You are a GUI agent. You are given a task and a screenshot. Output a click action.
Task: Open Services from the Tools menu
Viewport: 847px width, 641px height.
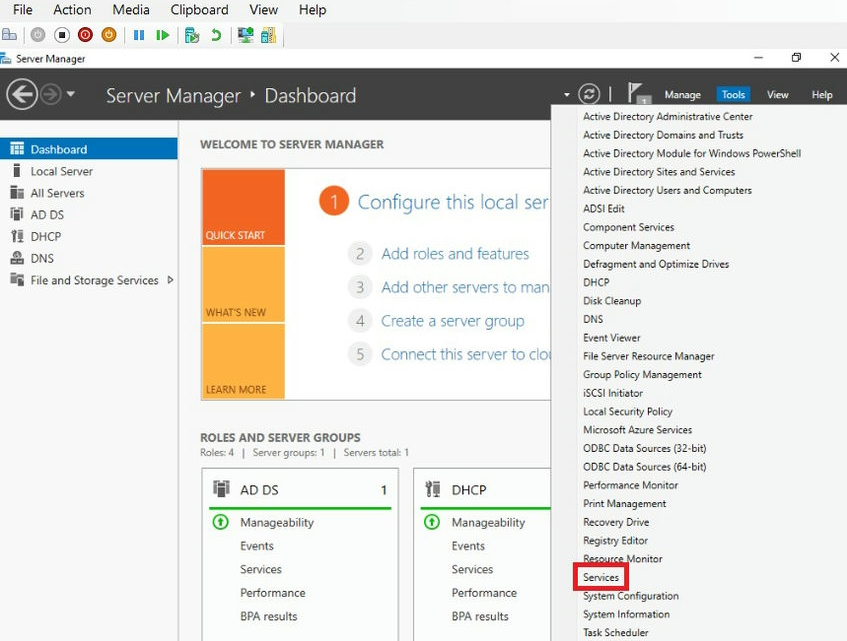click(x=601, y=577)
